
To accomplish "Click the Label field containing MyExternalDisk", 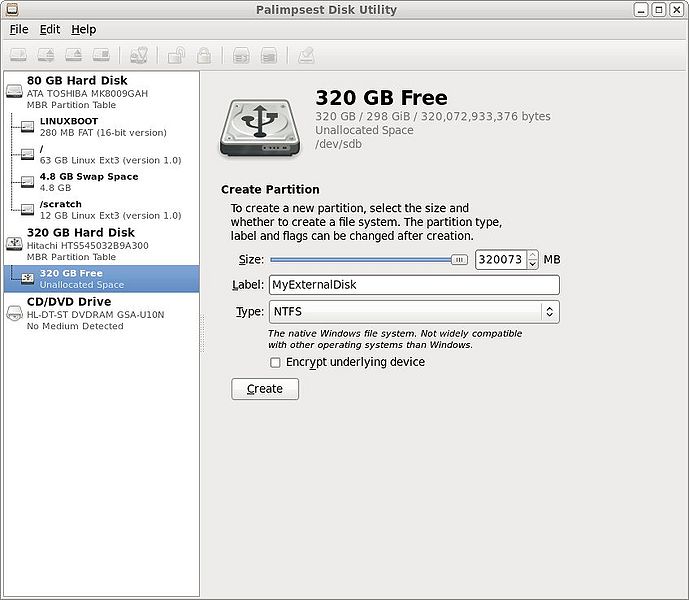I will [414, 285].
